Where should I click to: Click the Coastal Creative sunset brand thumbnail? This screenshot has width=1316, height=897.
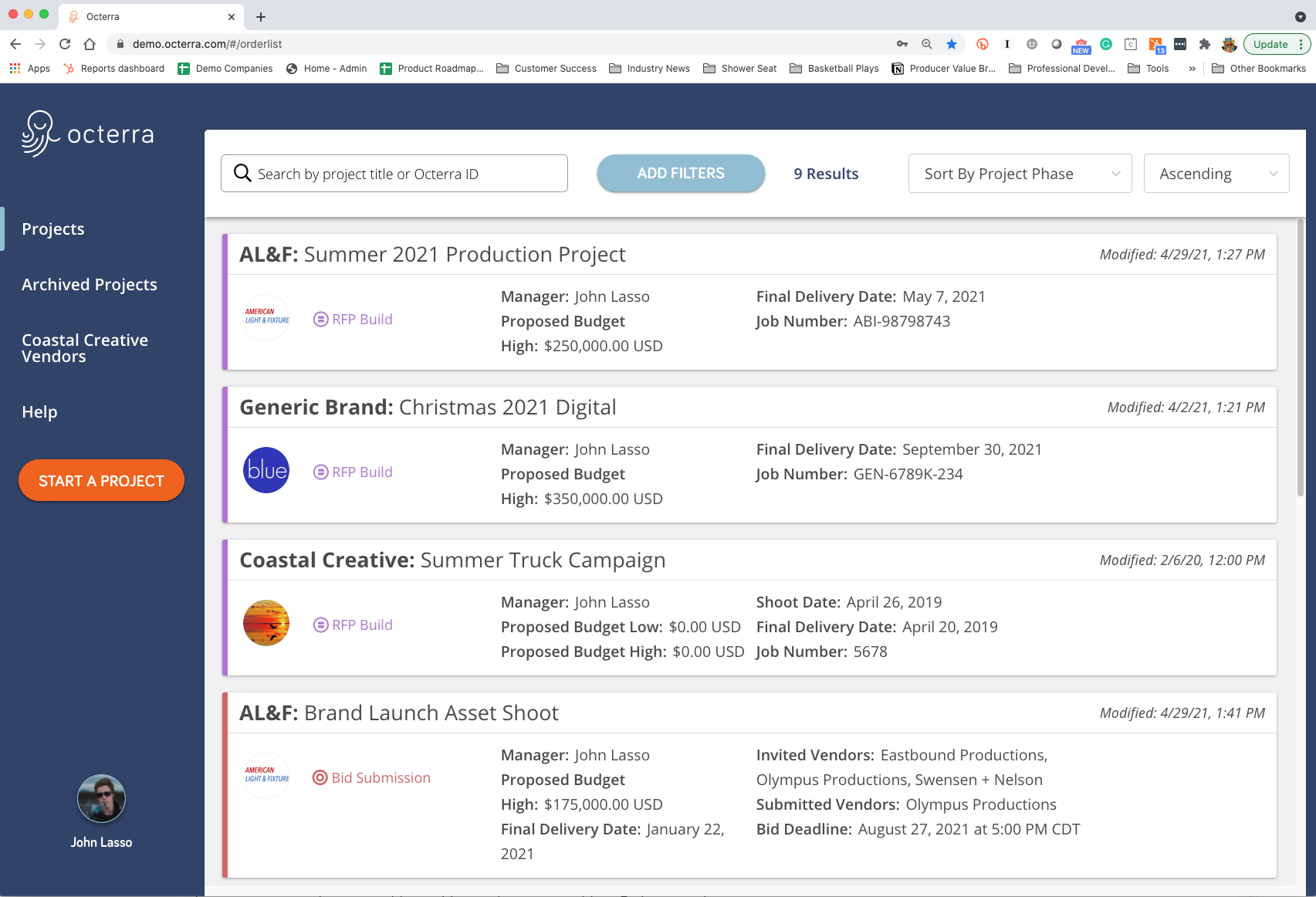click(266, 623)
